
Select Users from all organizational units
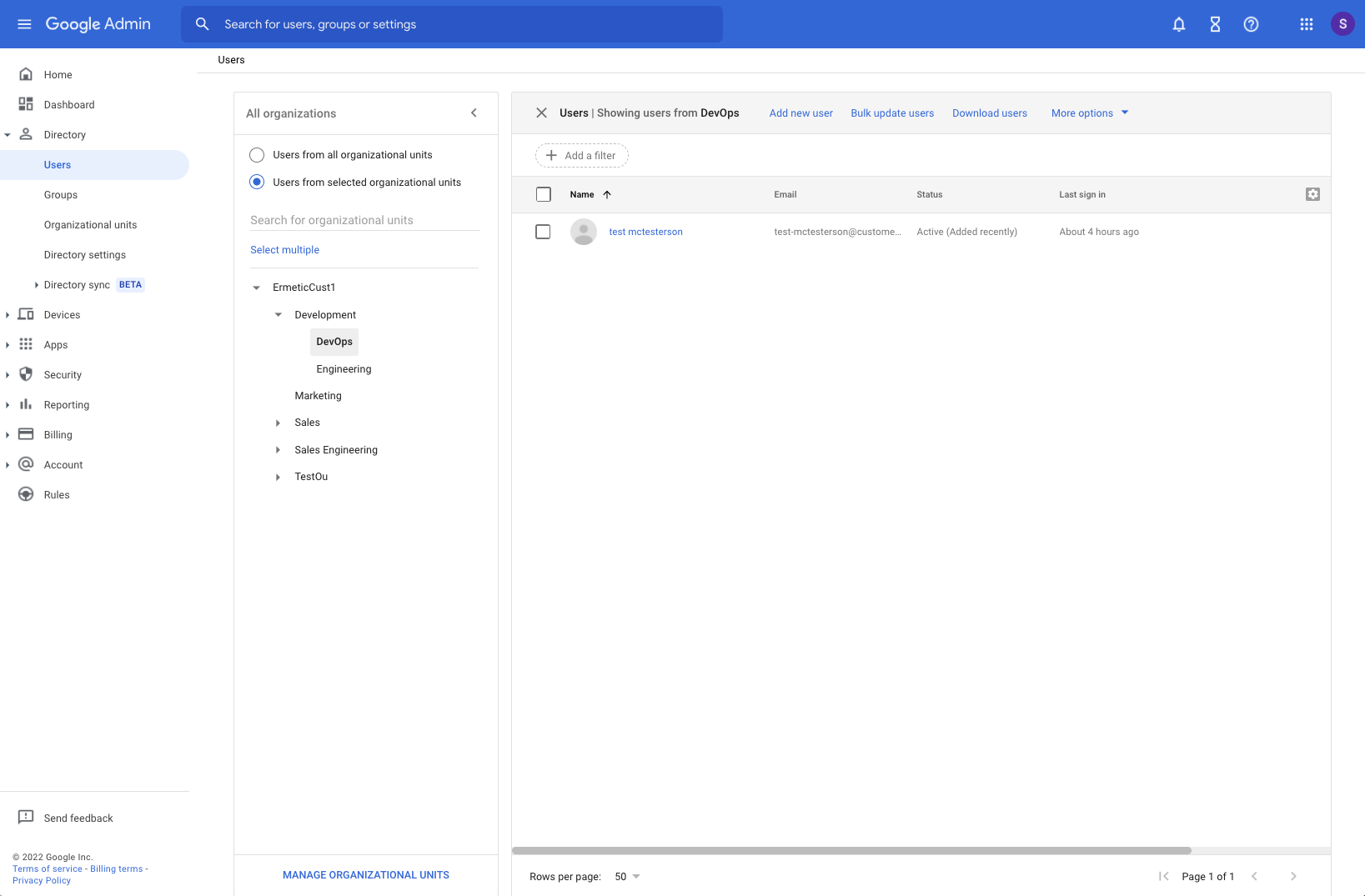pos(257,155)
